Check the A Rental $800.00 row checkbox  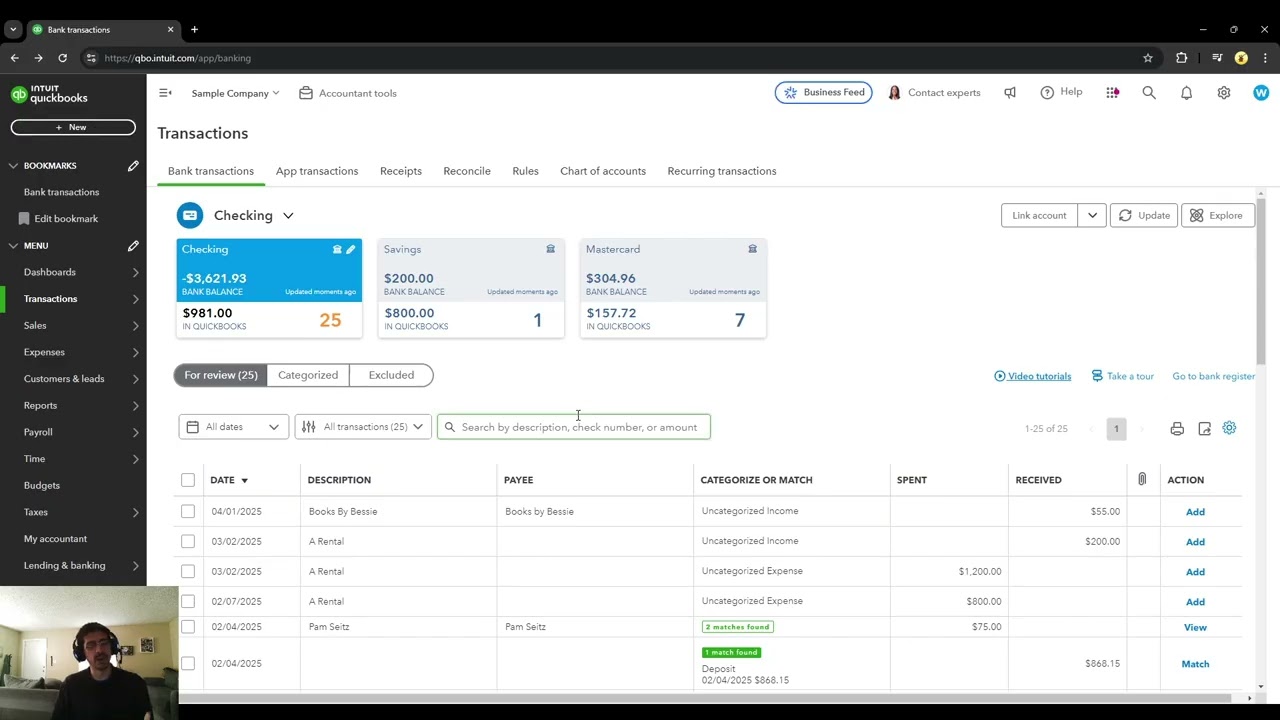[x=188, y=601]
